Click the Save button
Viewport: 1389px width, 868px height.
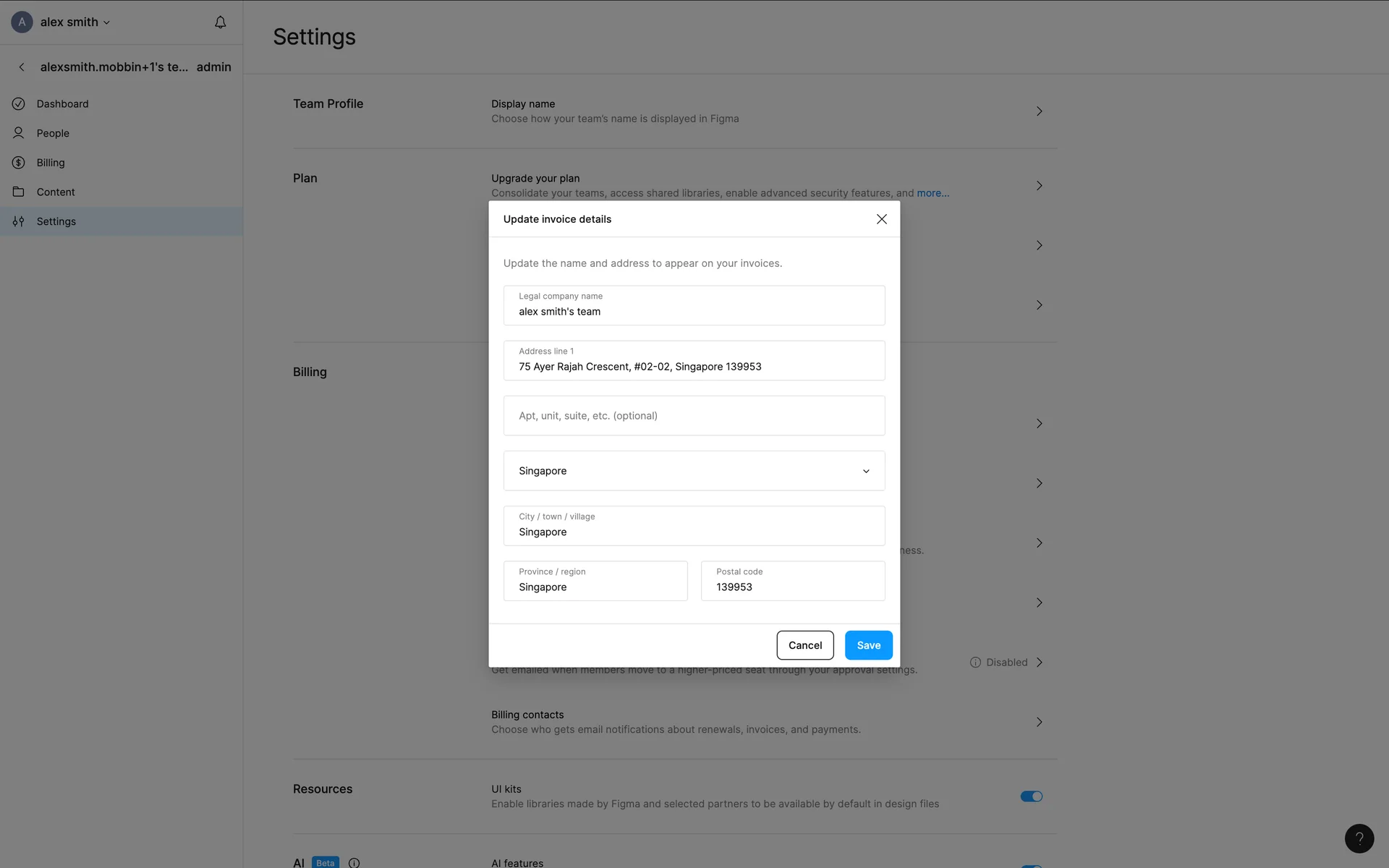(x=868, y=645)
